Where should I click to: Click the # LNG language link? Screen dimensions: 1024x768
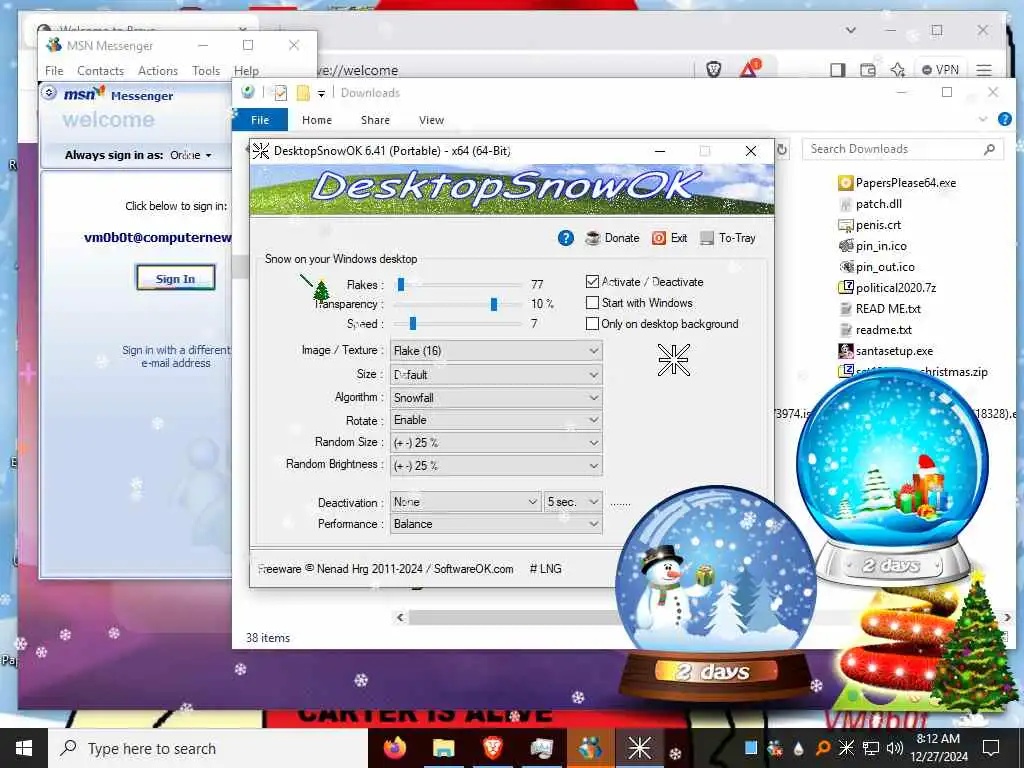545,569
